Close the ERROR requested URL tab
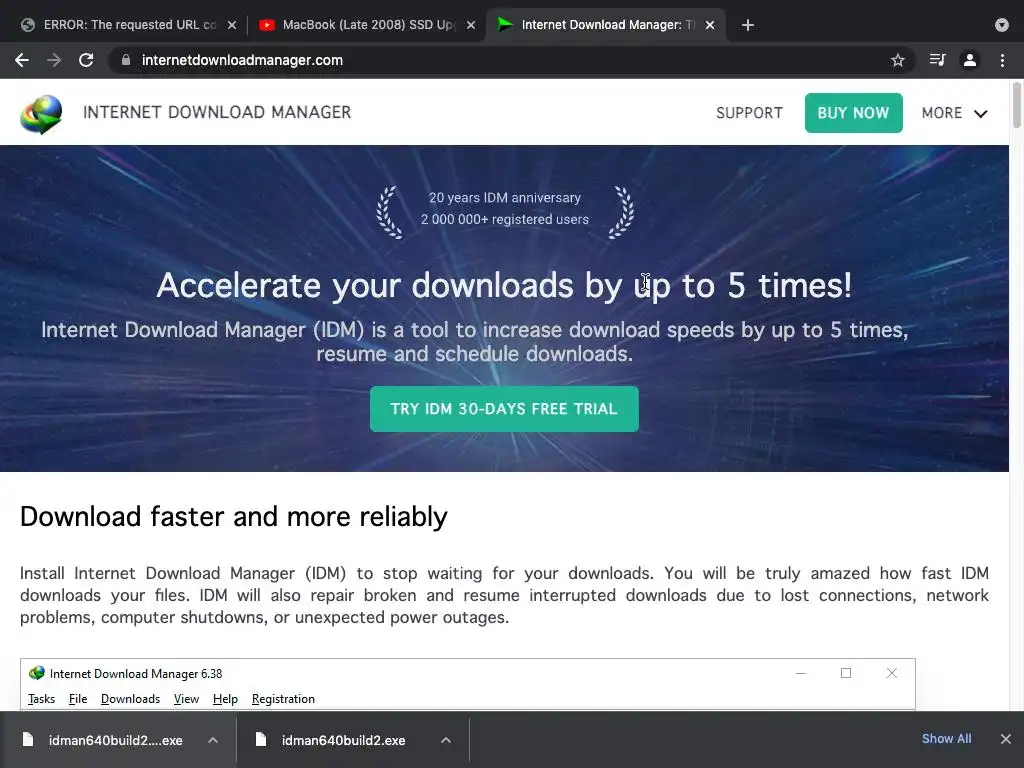 pos(232,25)
